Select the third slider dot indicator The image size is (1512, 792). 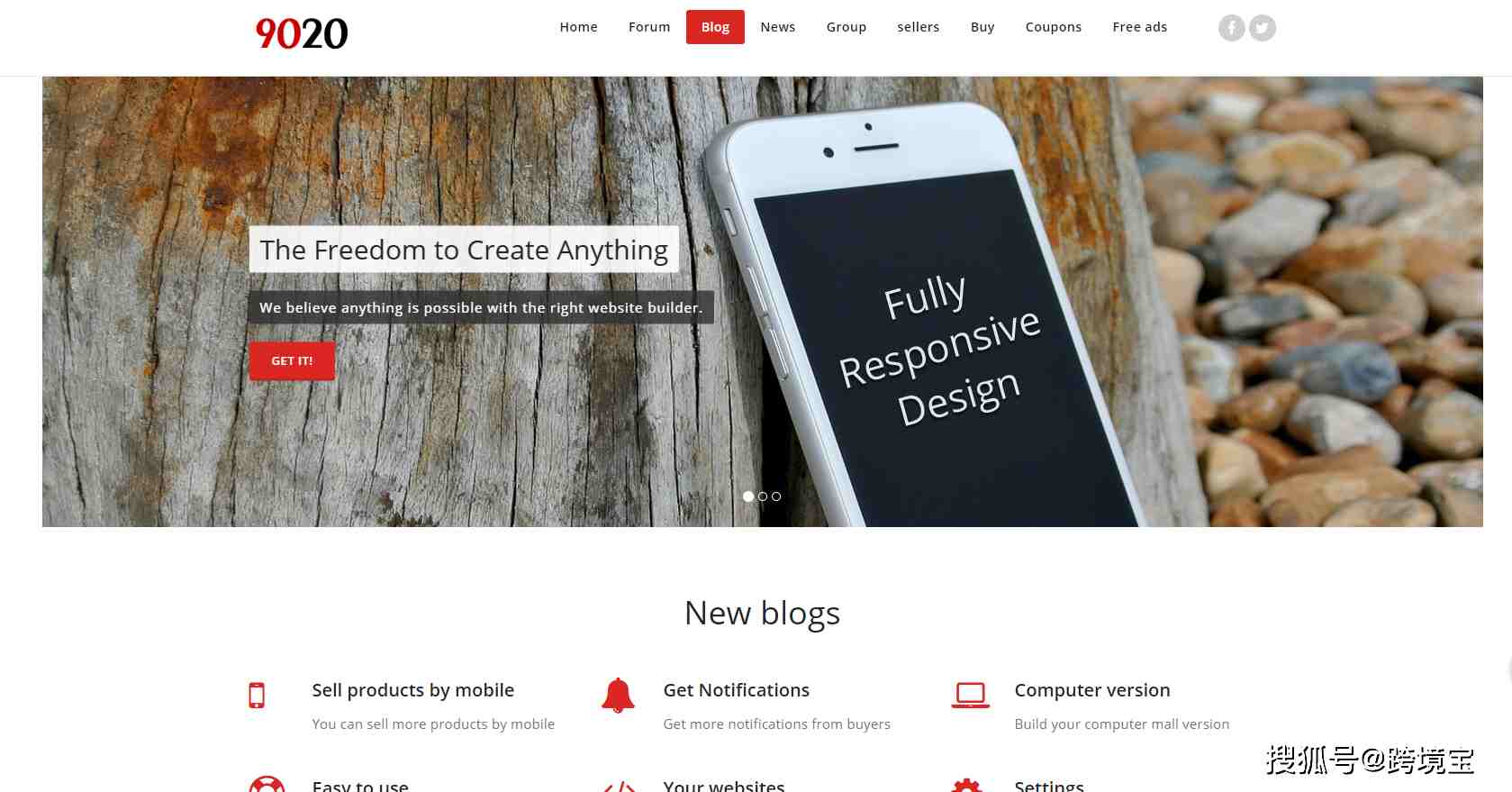pyautogui.click(x=776, y=496)
